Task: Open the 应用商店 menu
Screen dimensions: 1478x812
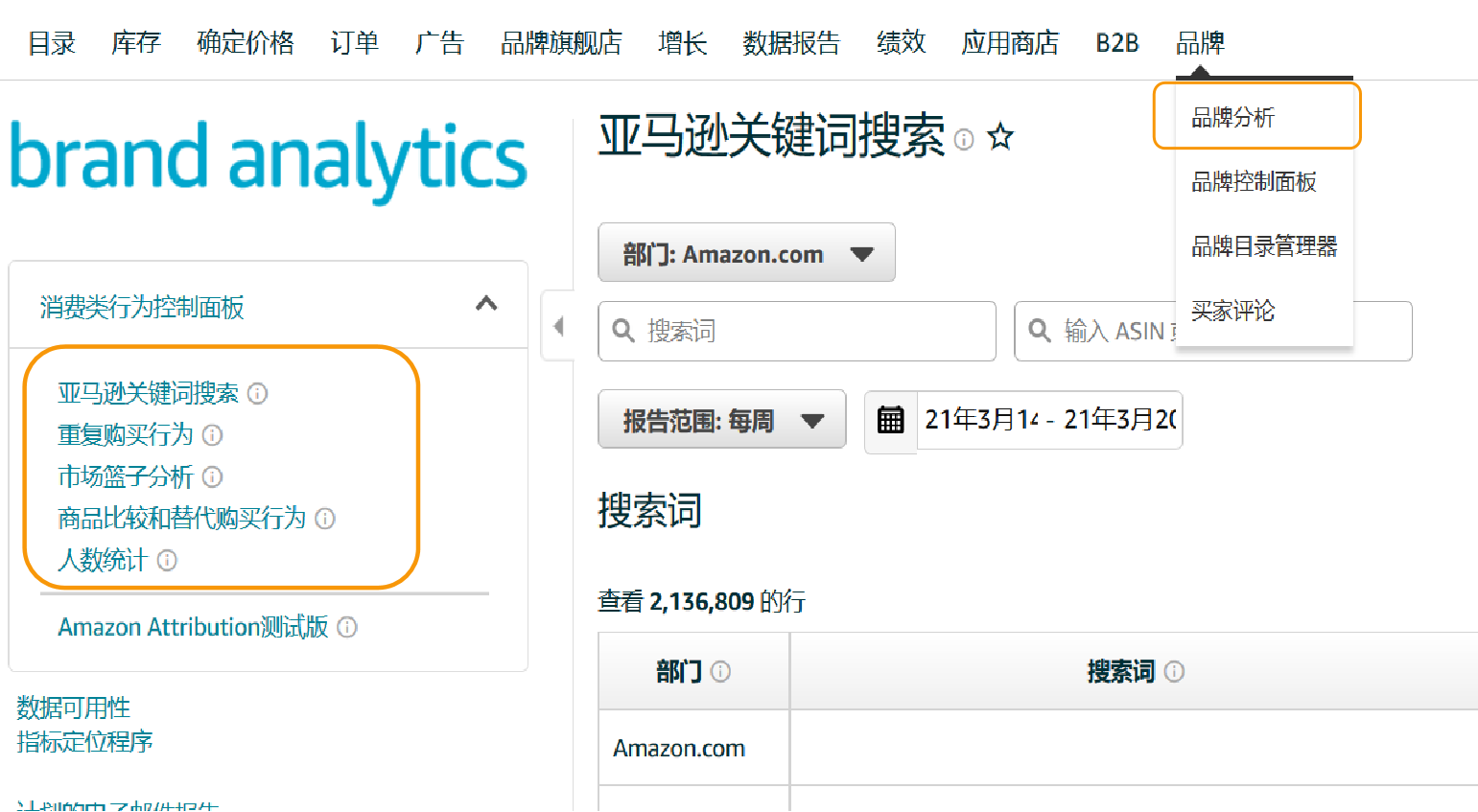Action: (1010, 43)
